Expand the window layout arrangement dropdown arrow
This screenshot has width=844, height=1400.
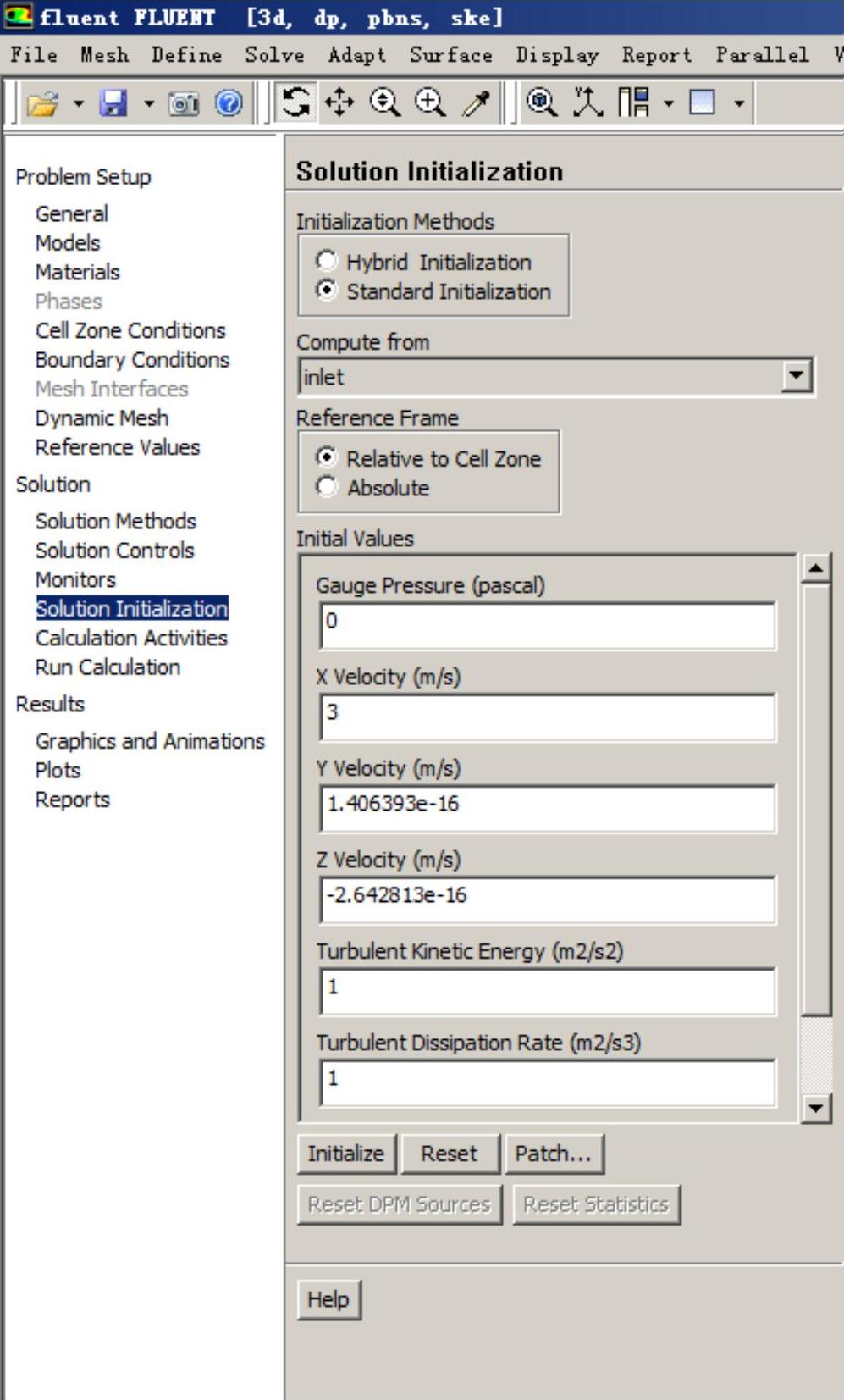click(669, 103)
